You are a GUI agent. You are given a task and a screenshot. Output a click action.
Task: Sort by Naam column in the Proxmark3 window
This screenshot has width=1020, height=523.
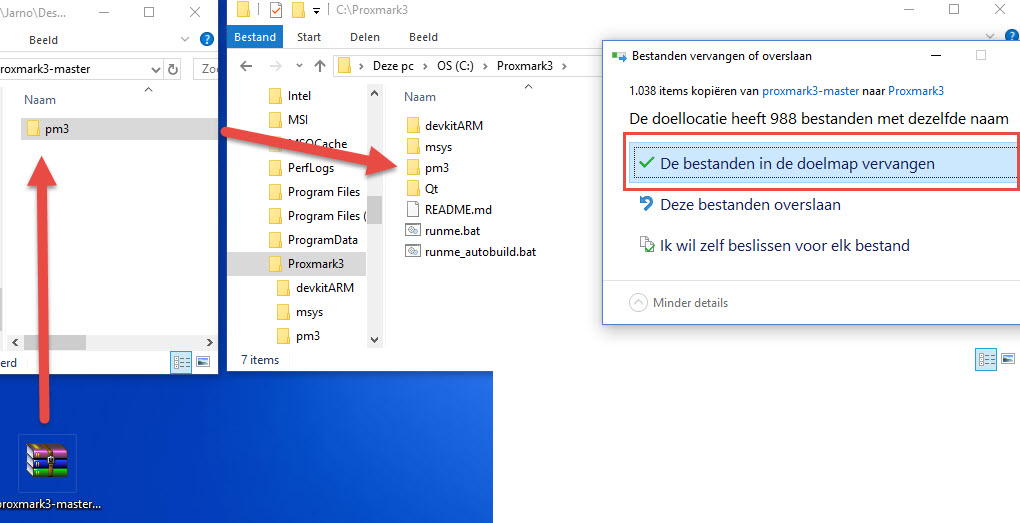tap(420, 96)
